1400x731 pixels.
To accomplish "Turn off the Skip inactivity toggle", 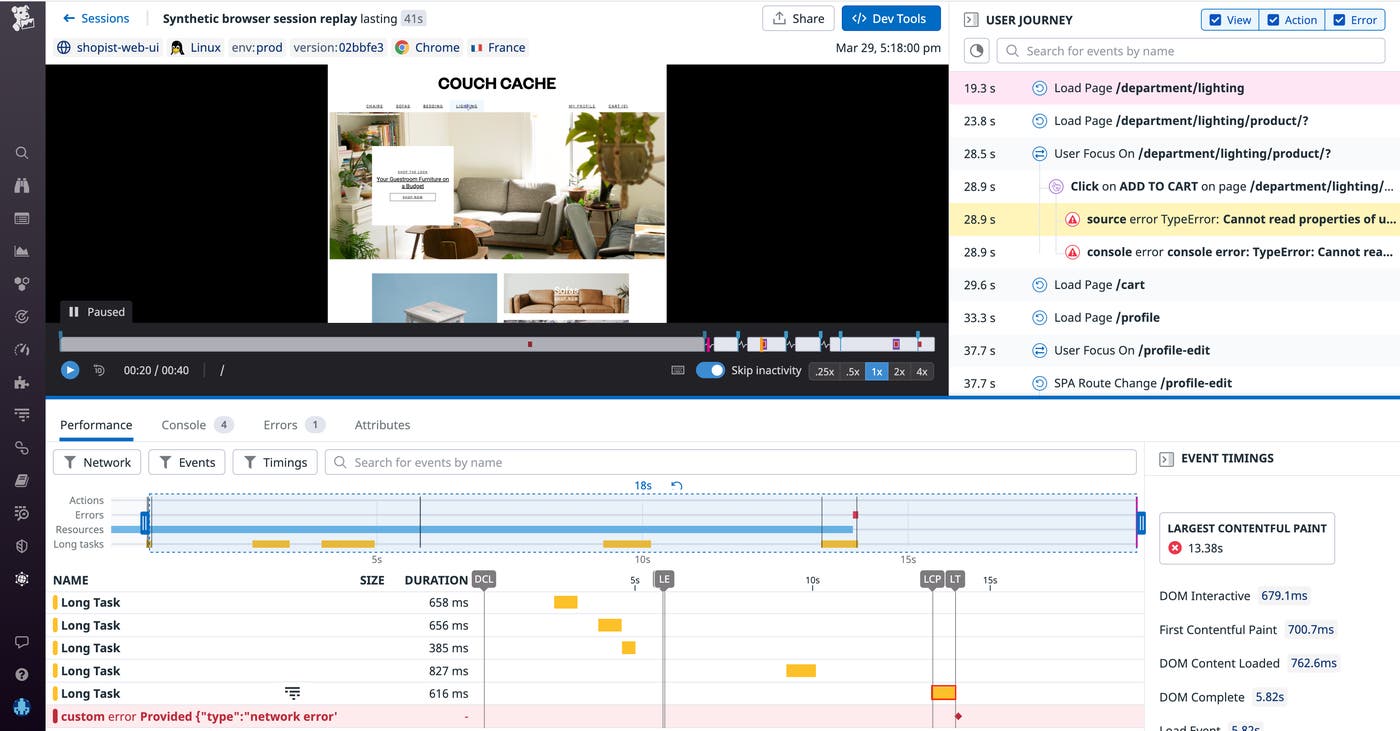I will [710, 370].
